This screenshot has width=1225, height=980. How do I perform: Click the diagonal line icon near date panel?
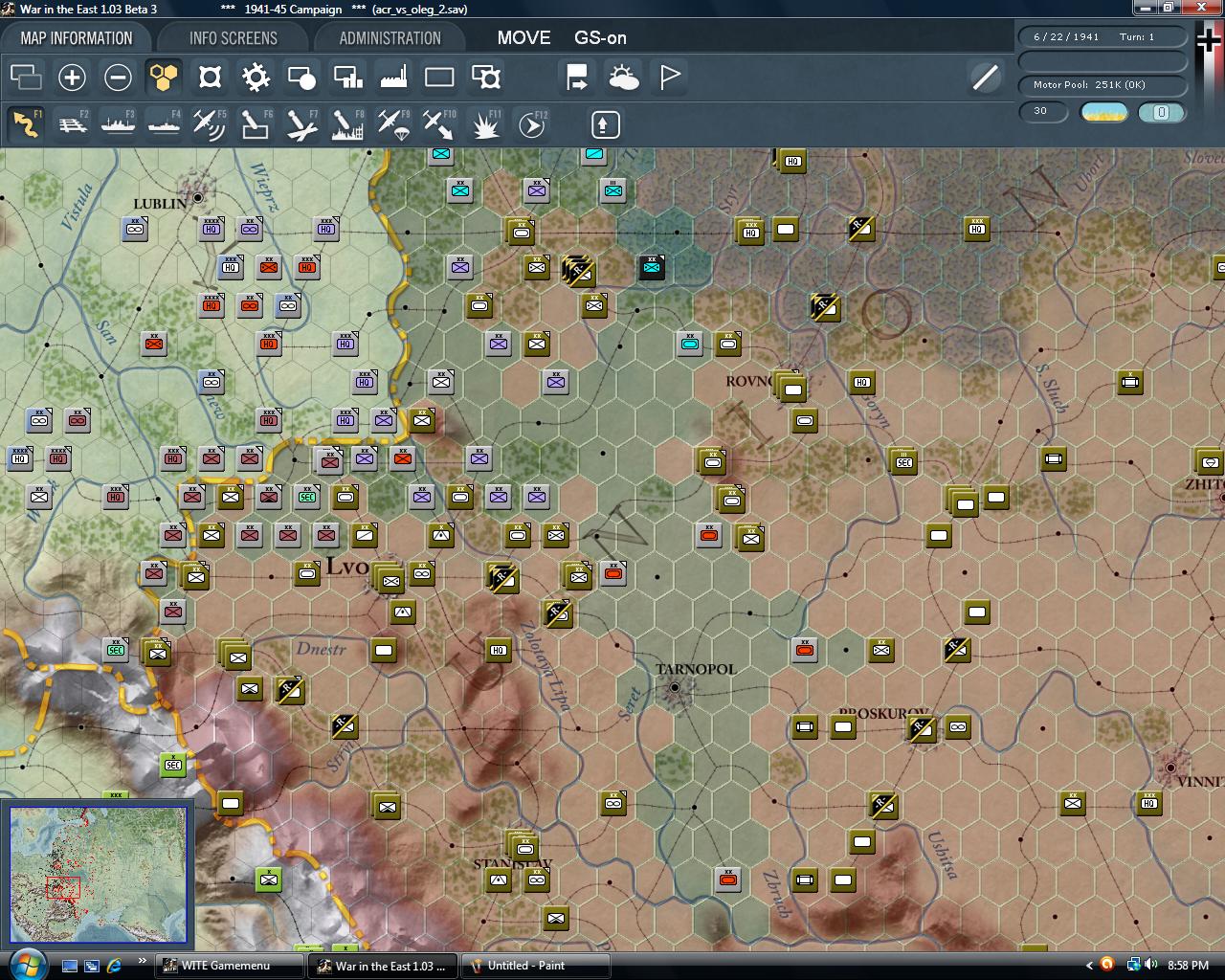(x=985, y=78)
